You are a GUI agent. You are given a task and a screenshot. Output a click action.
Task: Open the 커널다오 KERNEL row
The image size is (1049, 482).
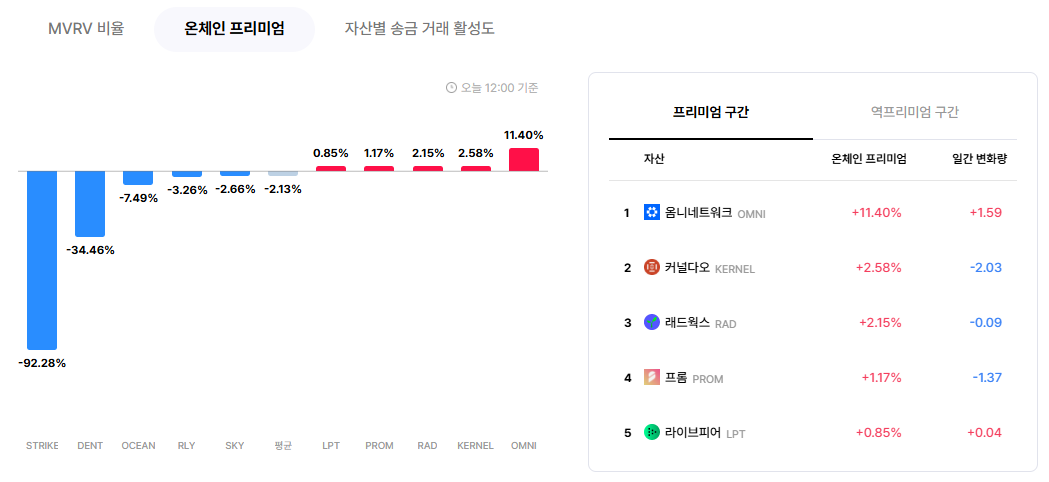(x=813, y=268)
